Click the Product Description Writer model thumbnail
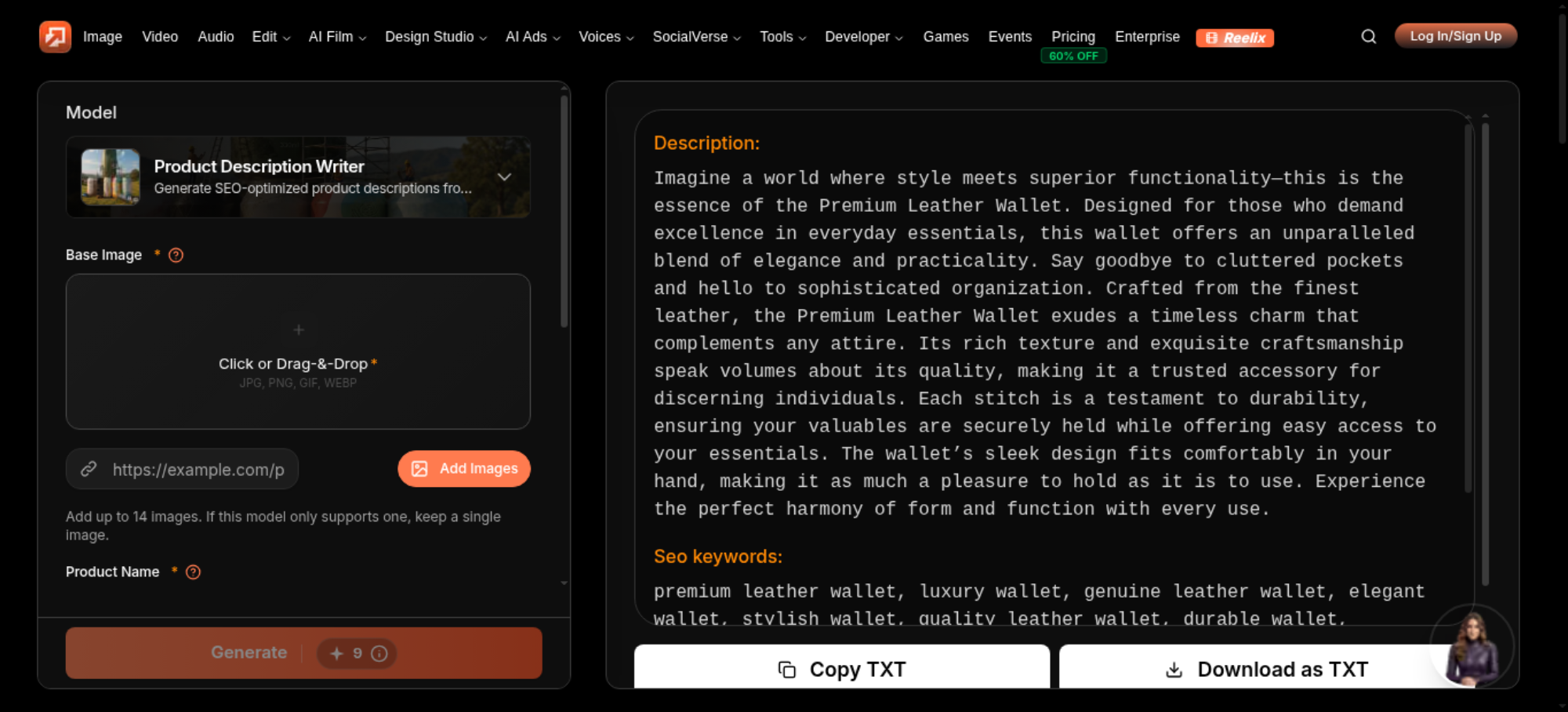Viewport: 1568px width, 712px height. coord(111,177)
